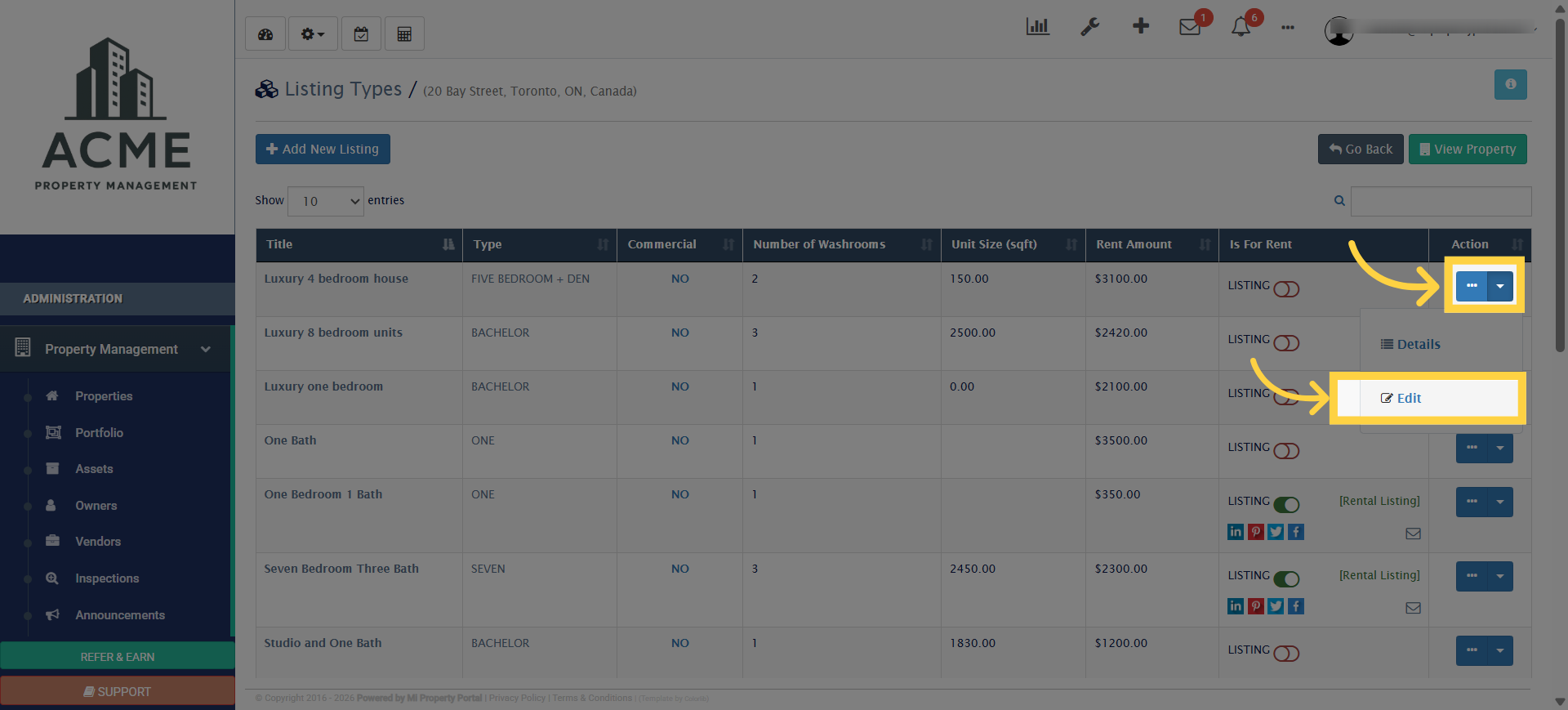Viewport: 1568px width, 710px height.
Task: Open Rental Listing link for Seven Bedroom Three Bath
Action: pyautogui.click(x=1379, y=575)
